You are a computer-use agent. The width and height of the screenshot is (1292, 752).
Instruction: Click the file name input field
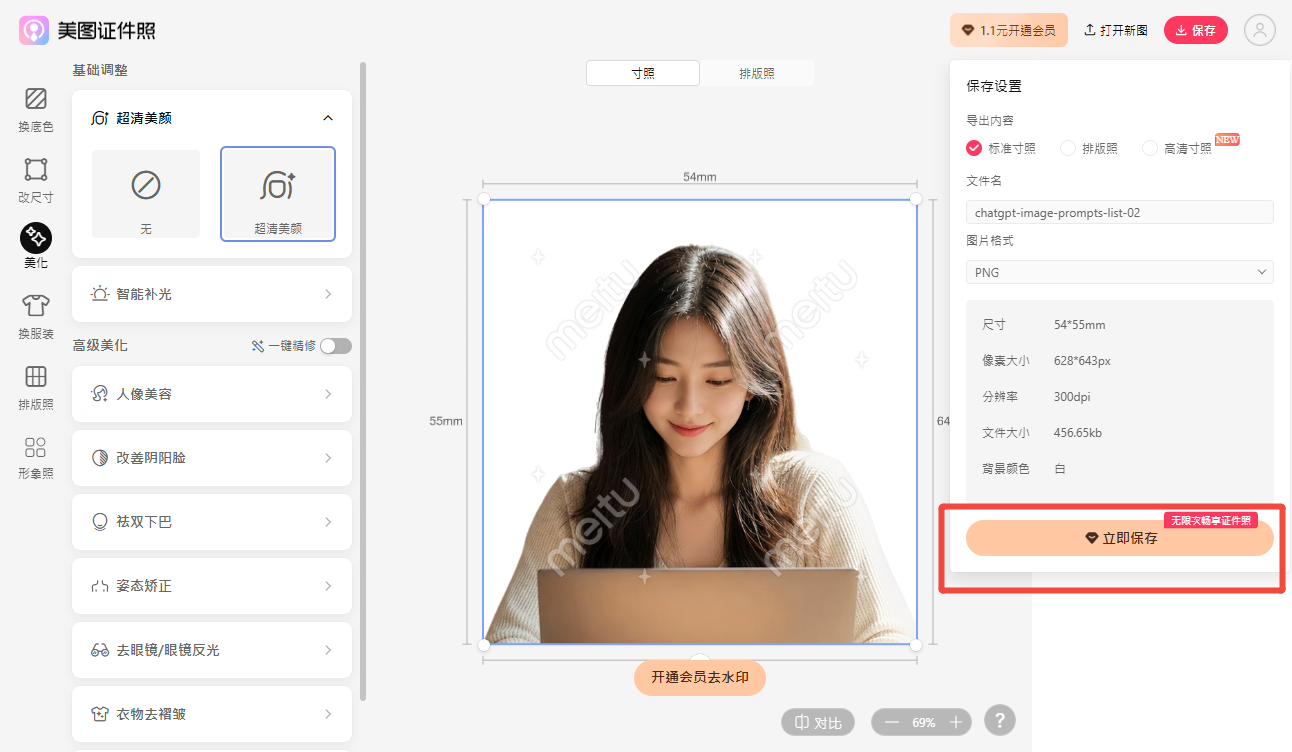click(x=1120, y=212)
